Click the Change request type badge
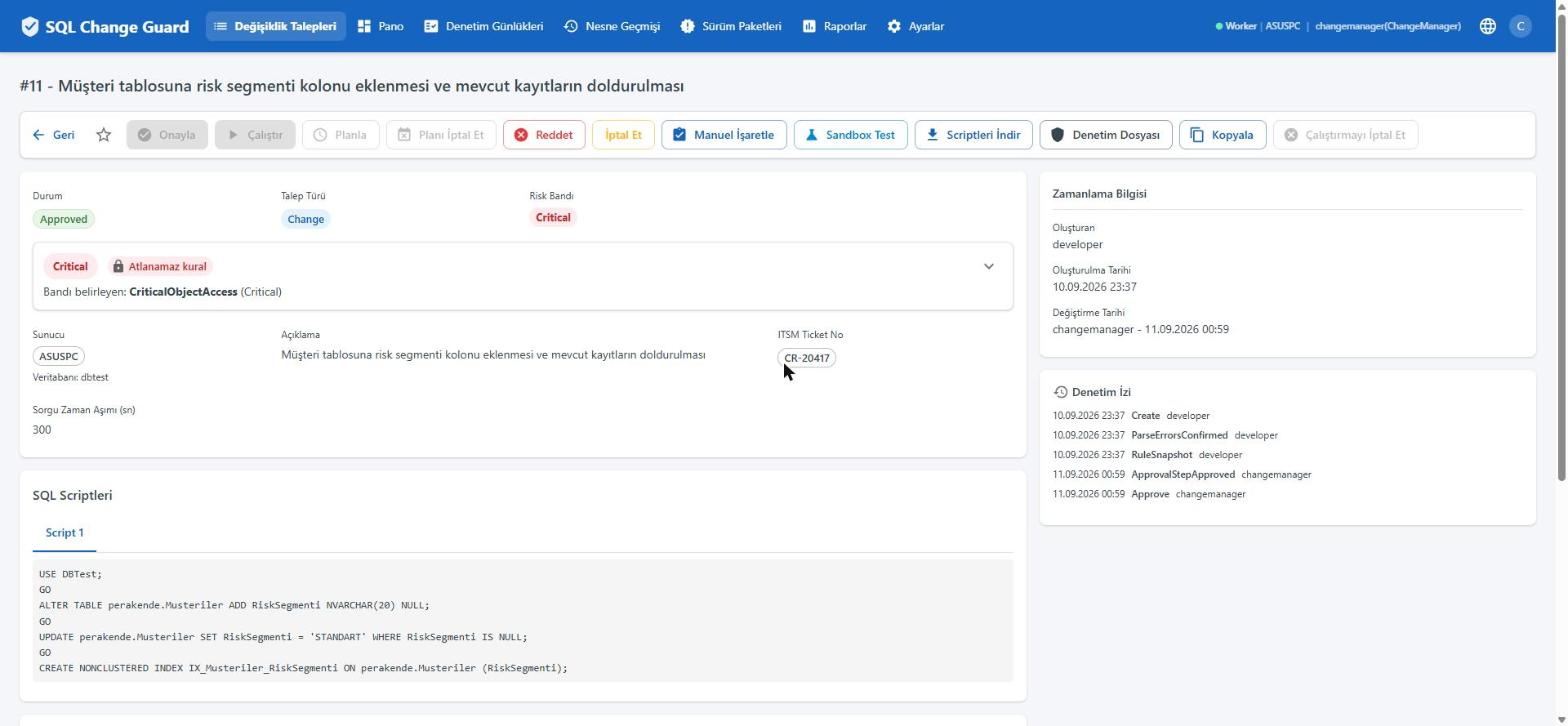The width and height of the screenshot is (1568, 726). [306, 219]
